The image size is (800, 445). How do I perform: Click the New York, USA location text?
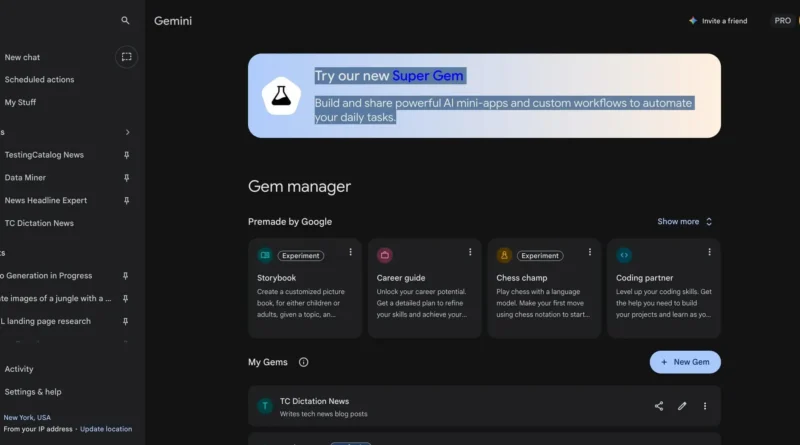(27, 417)
